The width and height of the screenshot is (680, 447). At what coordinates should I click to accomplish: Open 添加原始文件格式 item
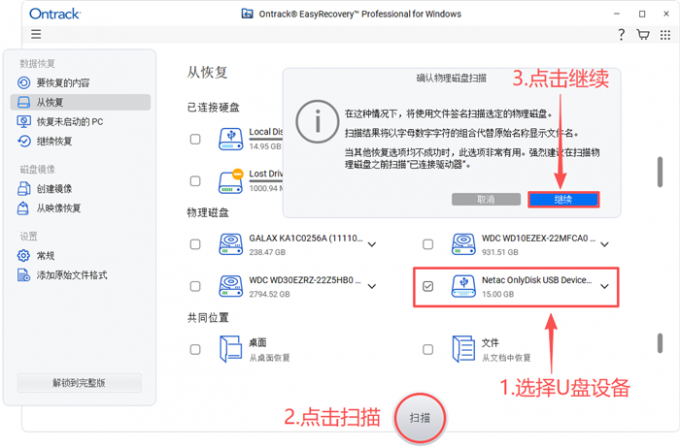pyautogui.click(x=81, y=275)
